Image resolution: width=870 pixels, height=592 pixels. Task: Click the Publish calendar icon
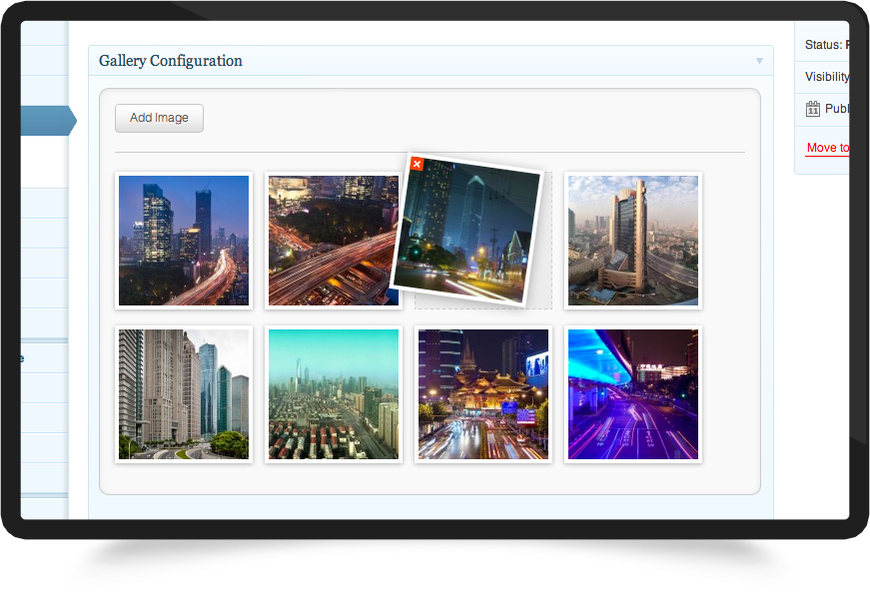813,109
